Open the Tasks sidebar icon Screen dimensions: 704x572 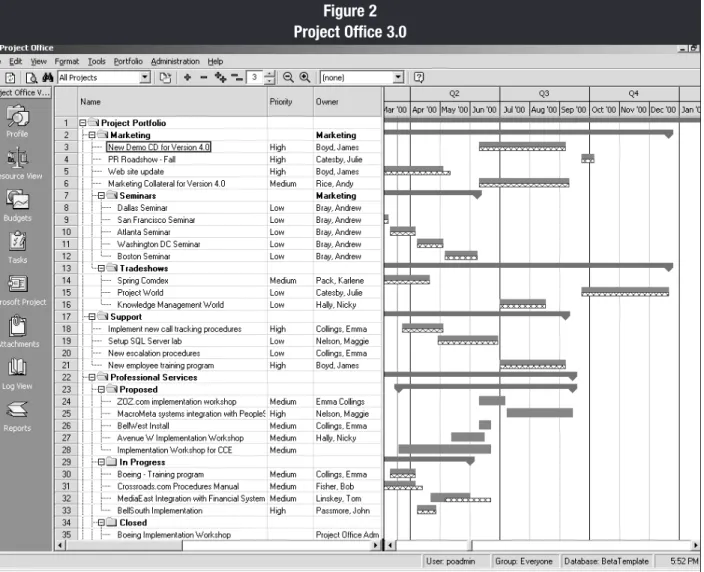click(17, 247)
